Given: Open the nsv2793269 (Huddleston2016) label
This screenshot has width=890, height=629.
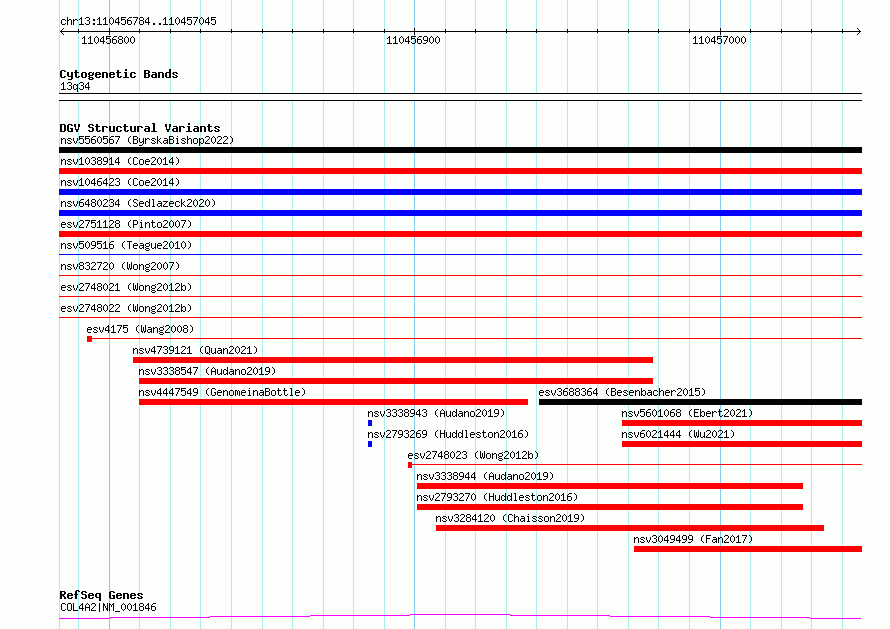Looking at the screenshot, I should tap(448, 434).
